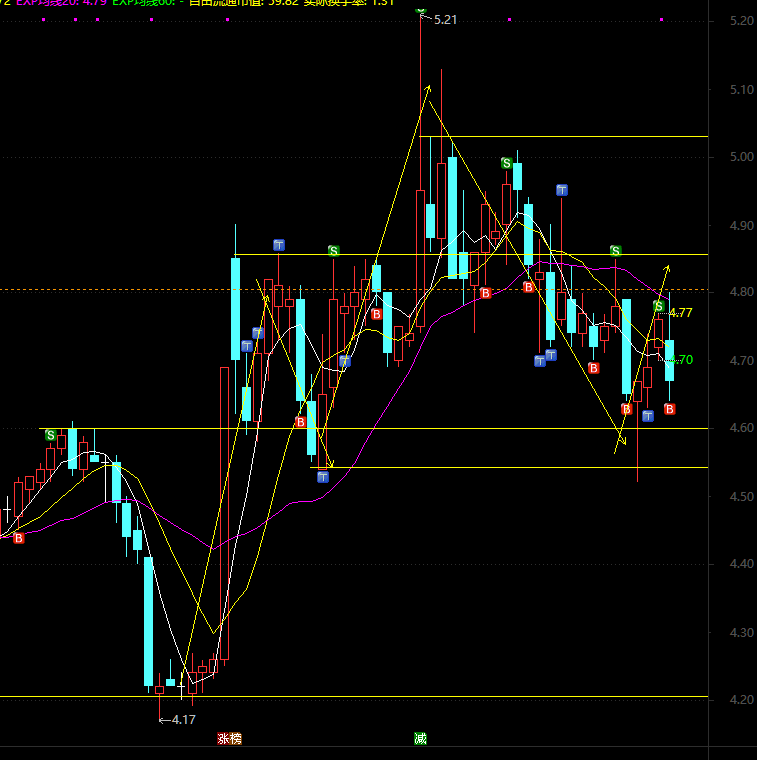Select the blue T marker near 4.70 crossed by the white average

click(345, 361)
